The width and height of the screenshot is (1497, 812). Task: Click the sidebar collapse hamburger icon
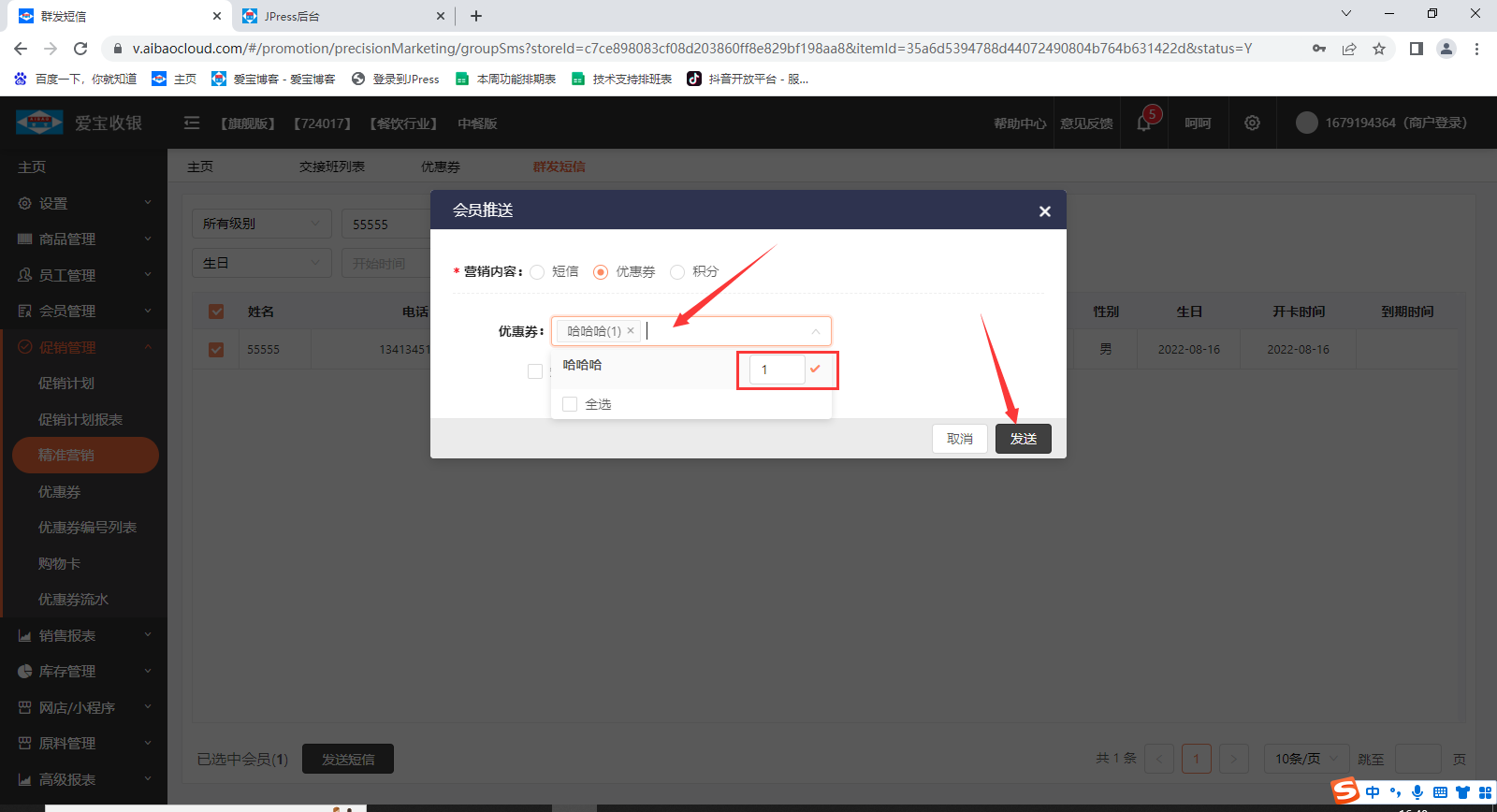tap(192, 123)
